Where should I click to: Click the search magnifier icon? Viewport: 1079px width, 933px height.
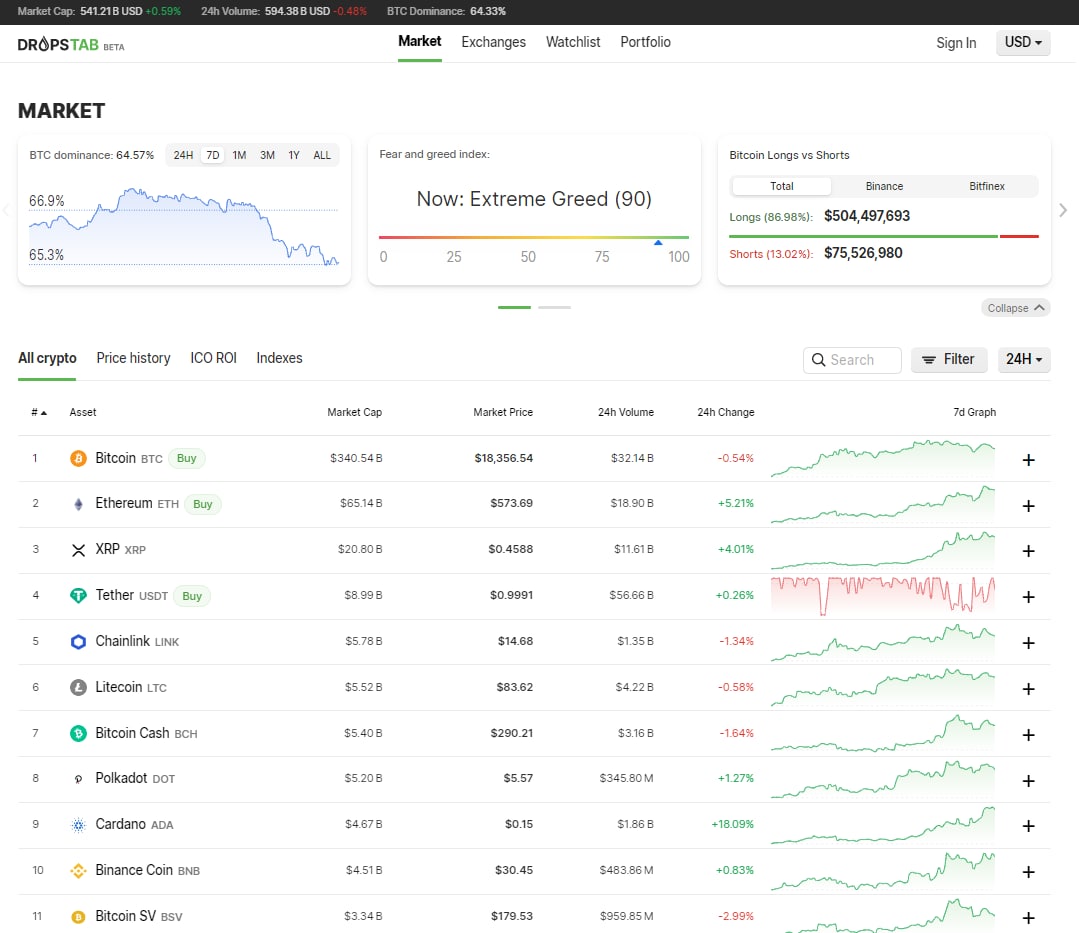[x=818, y=360]
